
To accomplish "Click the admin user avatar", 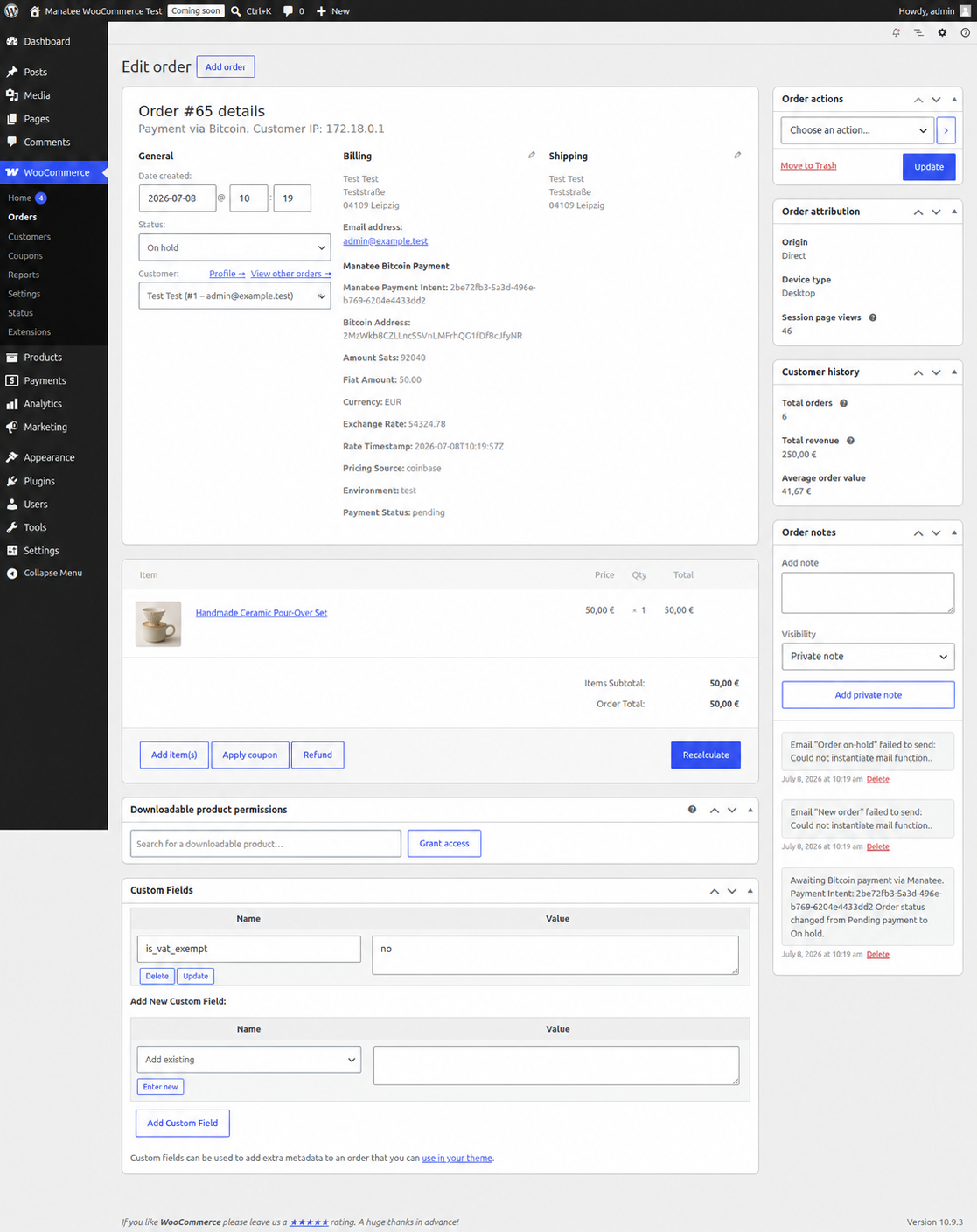I will click(966, 10).
